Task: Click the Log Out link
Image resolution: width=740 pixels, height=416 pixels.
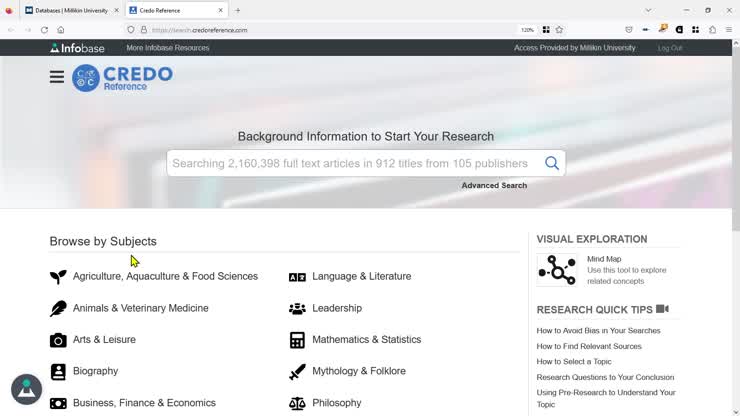Action: coord(670,48)
